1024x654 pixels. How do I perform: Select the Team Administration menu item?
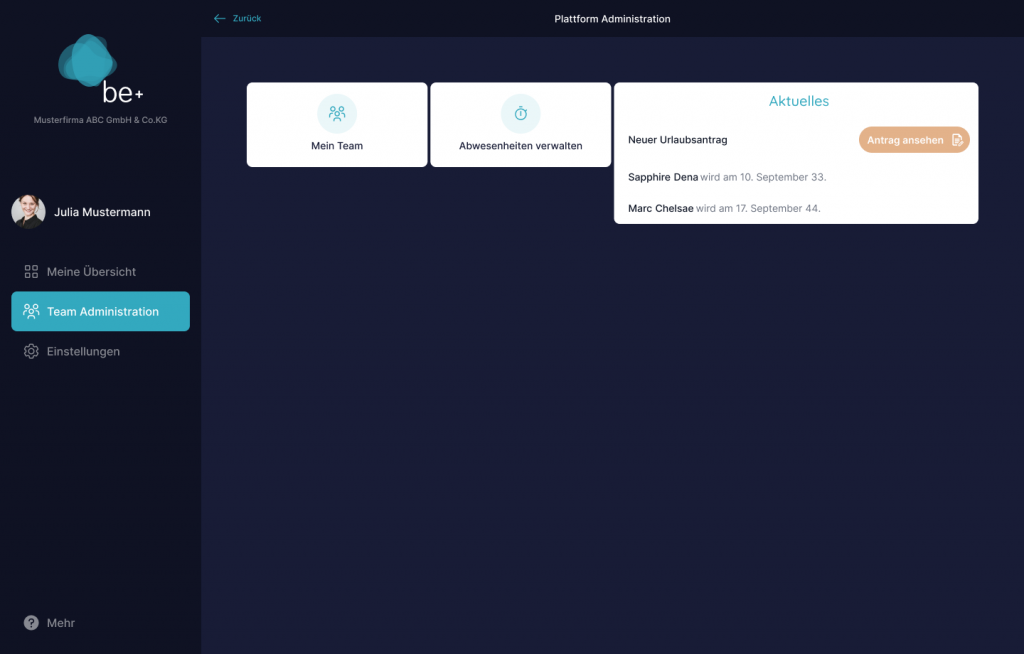(102, 312)
